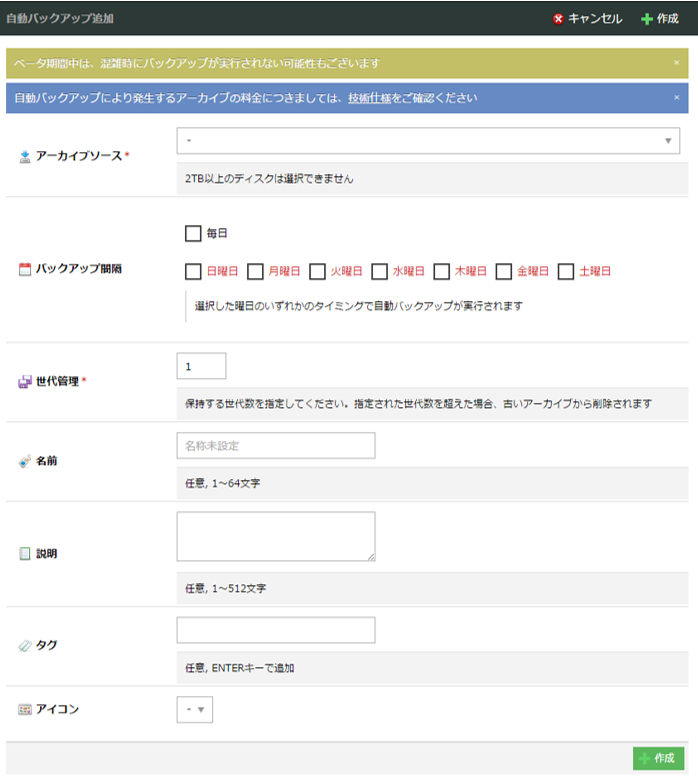Viewport: 698px width, 781px height.
Task: Tick the 日曜日 checkbox
Action: 193,271
